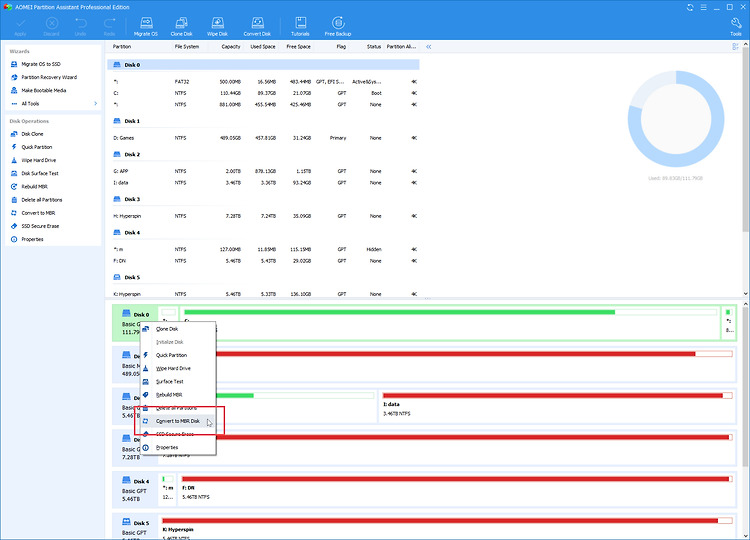Select the I: data partition row
This screenshot has height=540, width=750.
click(x=265, y=183)
